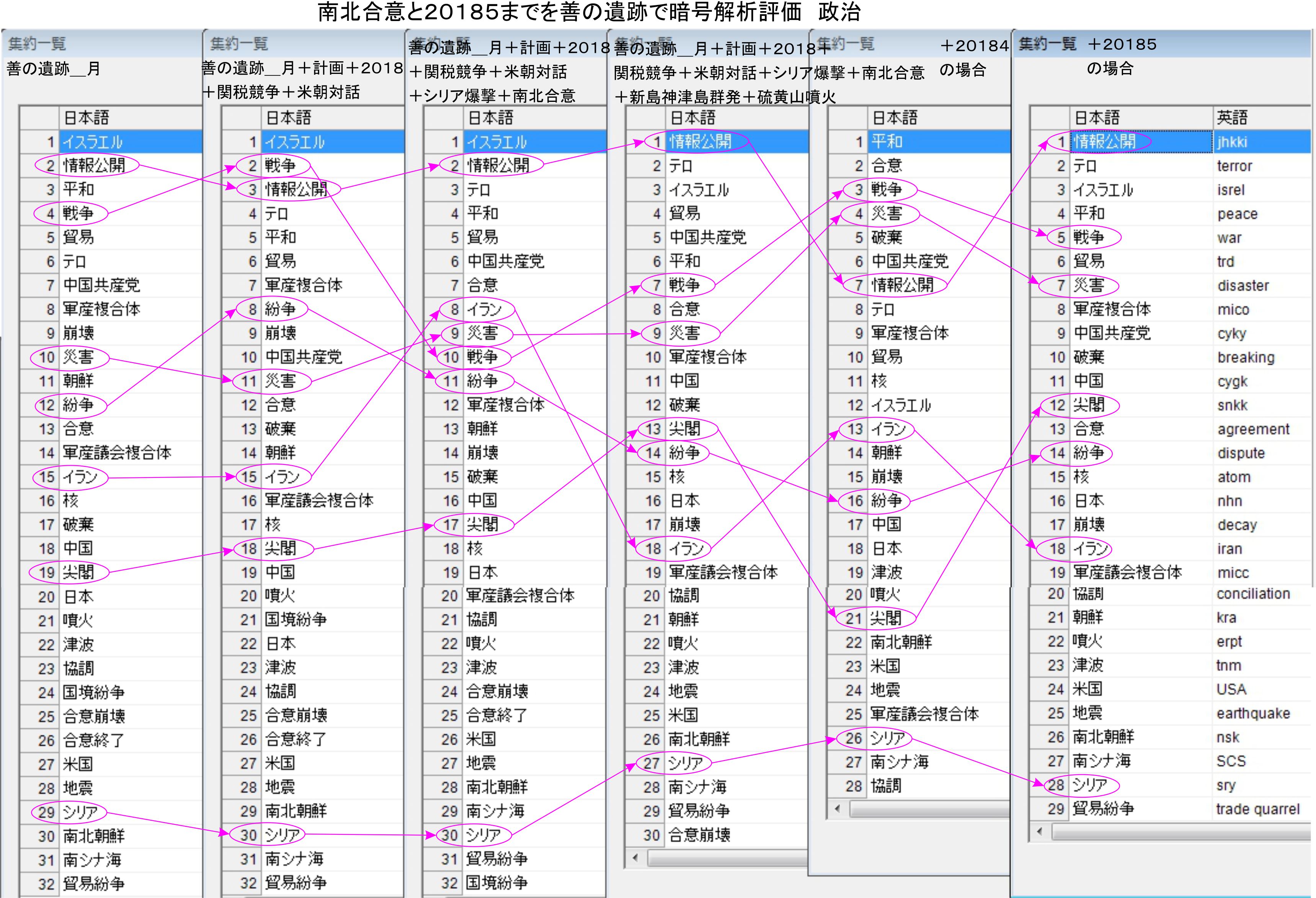The width and height of the screenshot is (1316, 898).
Task: Click the 'SCS' entry for 南シナ海
Action: pyautogui.click(x=1231, y=761)
